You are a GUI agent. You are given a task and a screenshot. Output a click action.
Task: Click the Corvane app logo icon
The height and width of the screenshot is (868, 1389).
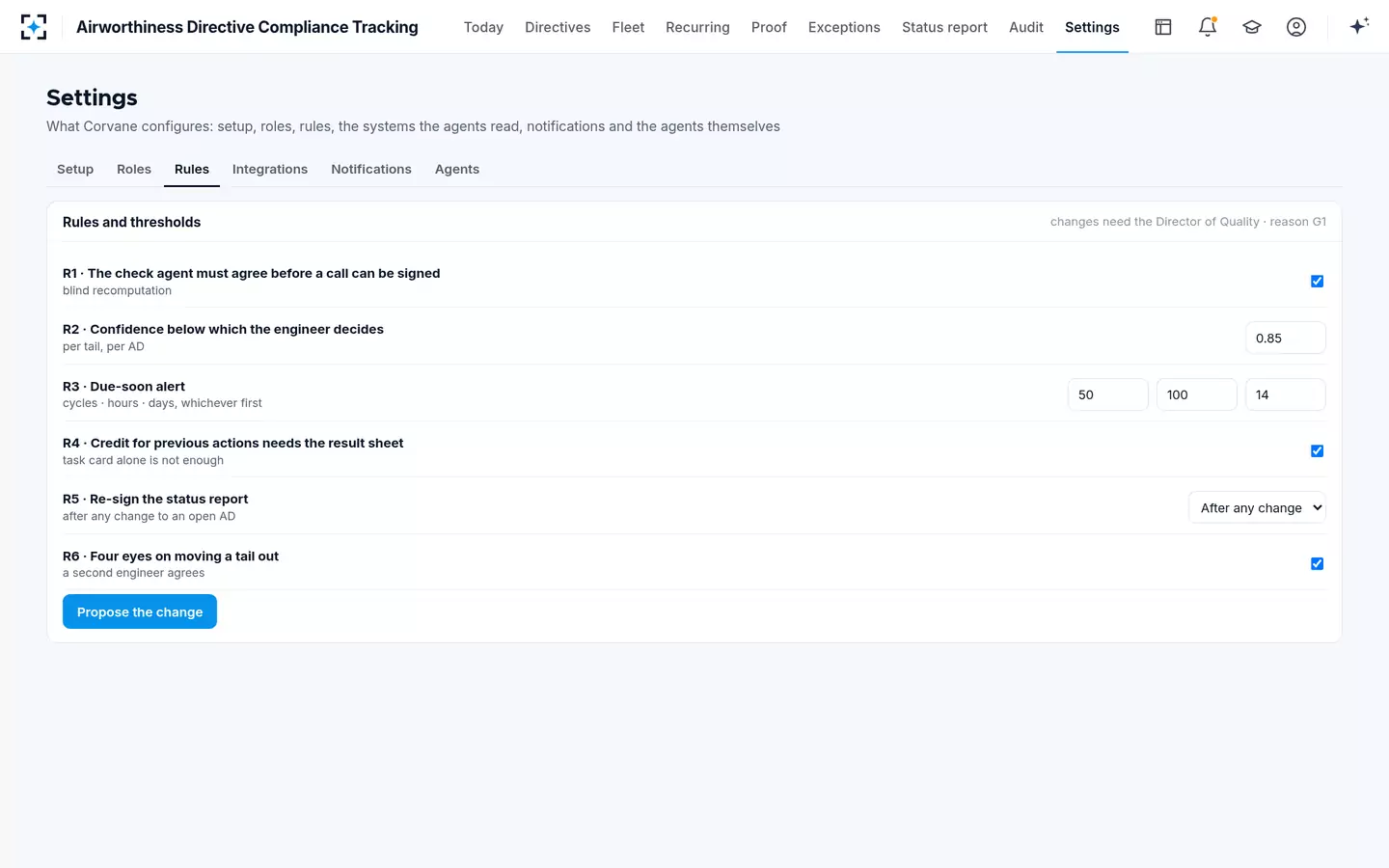click(x=34, y=27)
